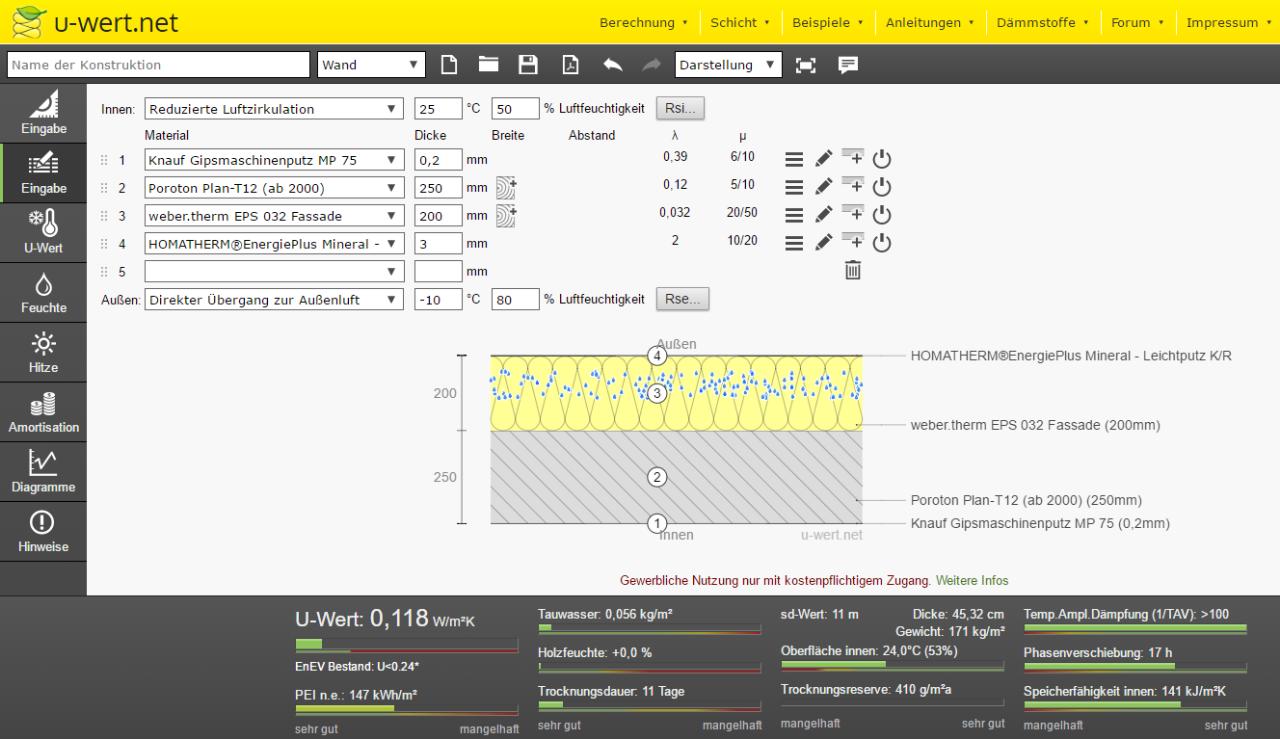Screen dimensions: 1280x739
Task: Click the Rse... button
Action: [682, 298]
